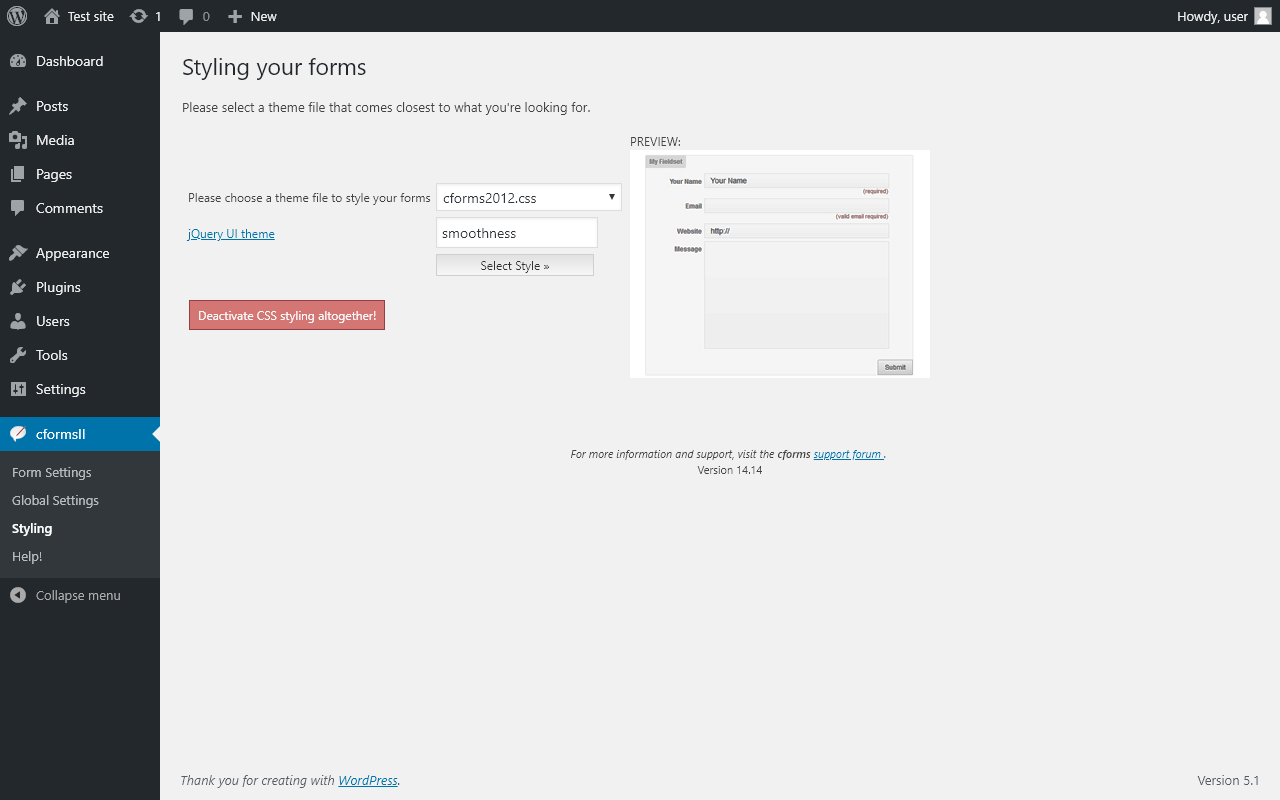This screenshot has height=800, width=1280.
Task: Click the New content label
Action: (264, 16)
